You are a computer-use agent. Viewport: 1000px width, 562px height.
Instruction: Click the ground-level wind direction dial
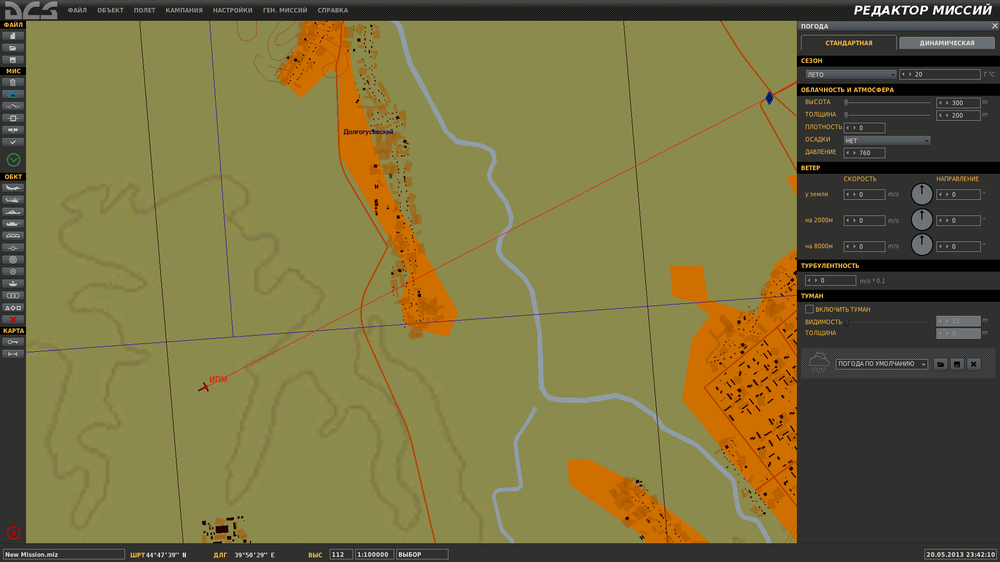(x=922, y=193)
